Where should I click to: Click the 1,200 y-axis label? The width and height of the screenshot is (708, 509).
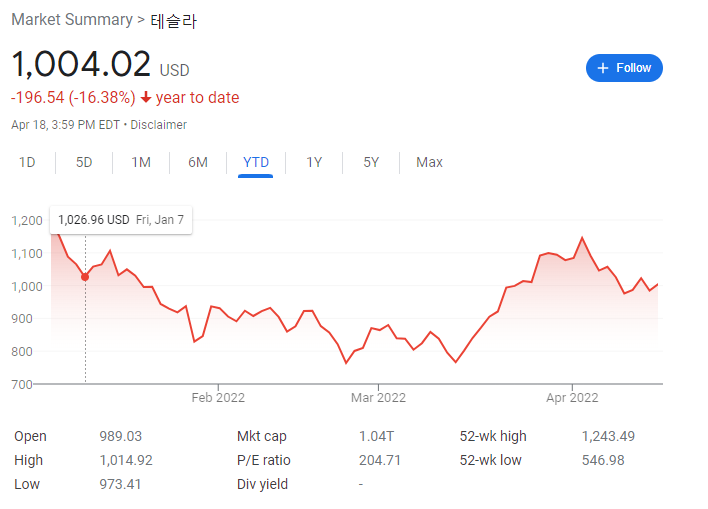point(27,221)
